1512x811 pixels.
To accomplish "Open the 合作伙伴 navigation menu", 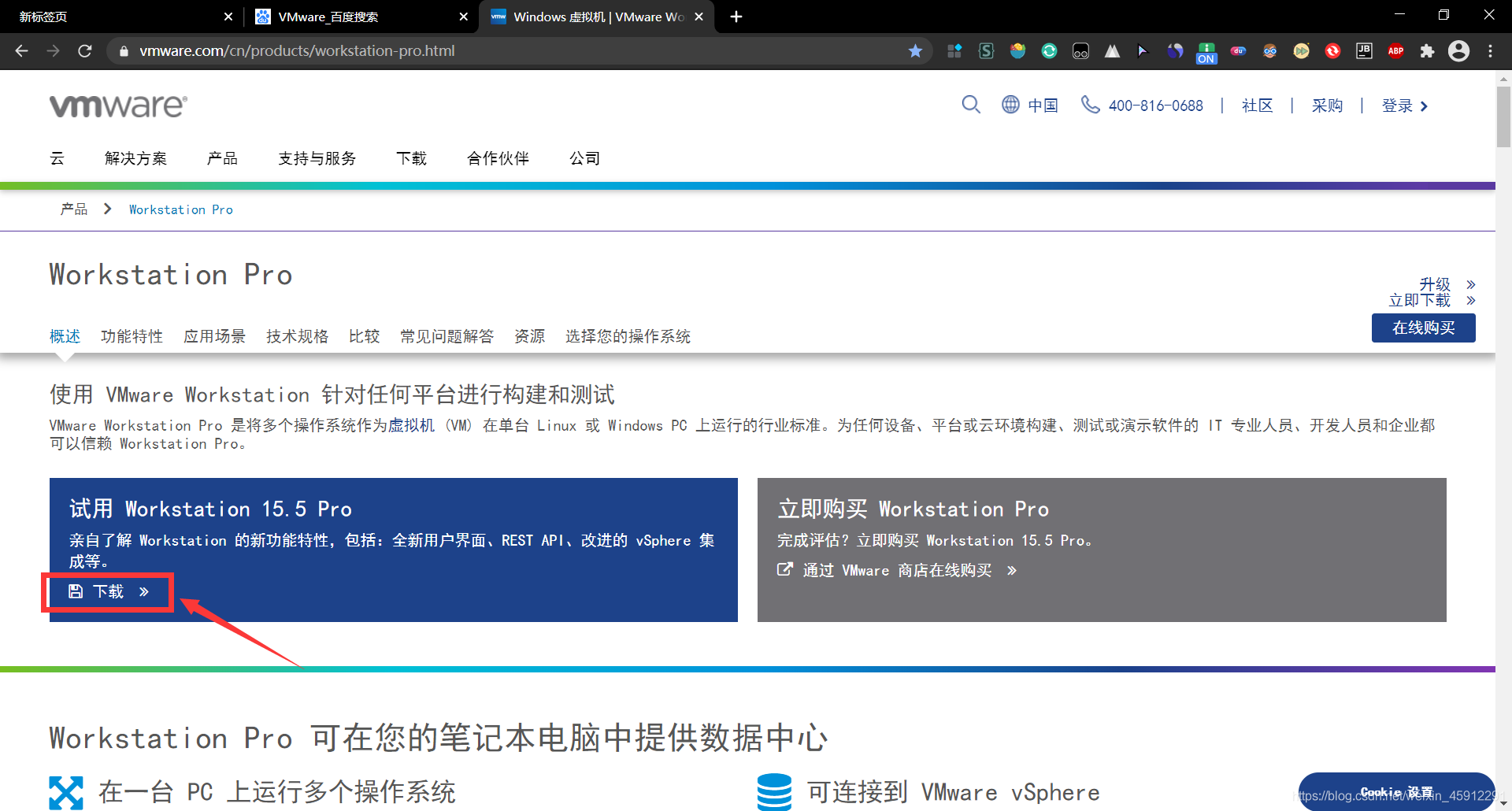I will coord(498,158).
